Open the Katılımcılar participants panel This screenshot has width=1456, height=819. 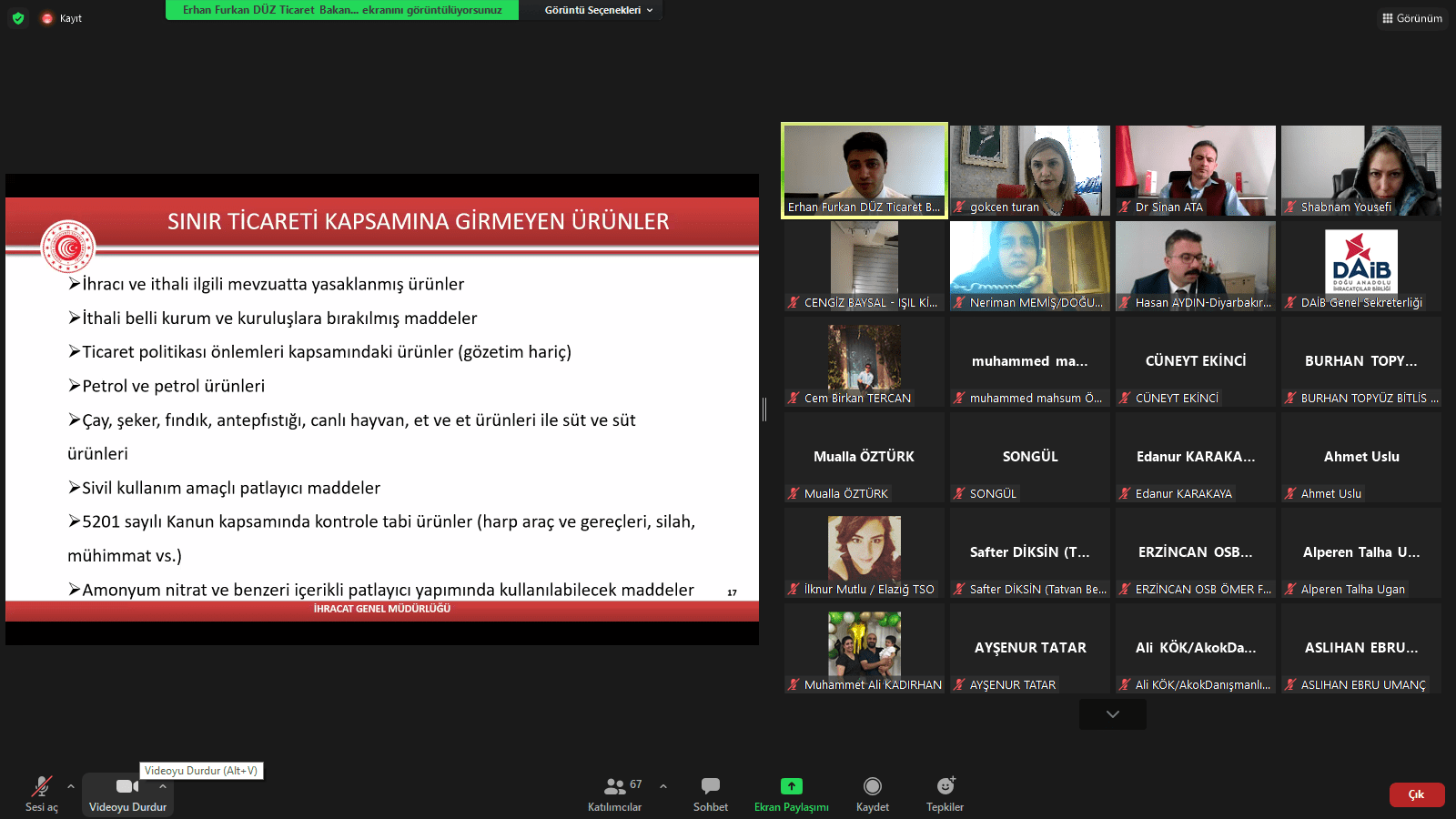click(x=615, y=794)
